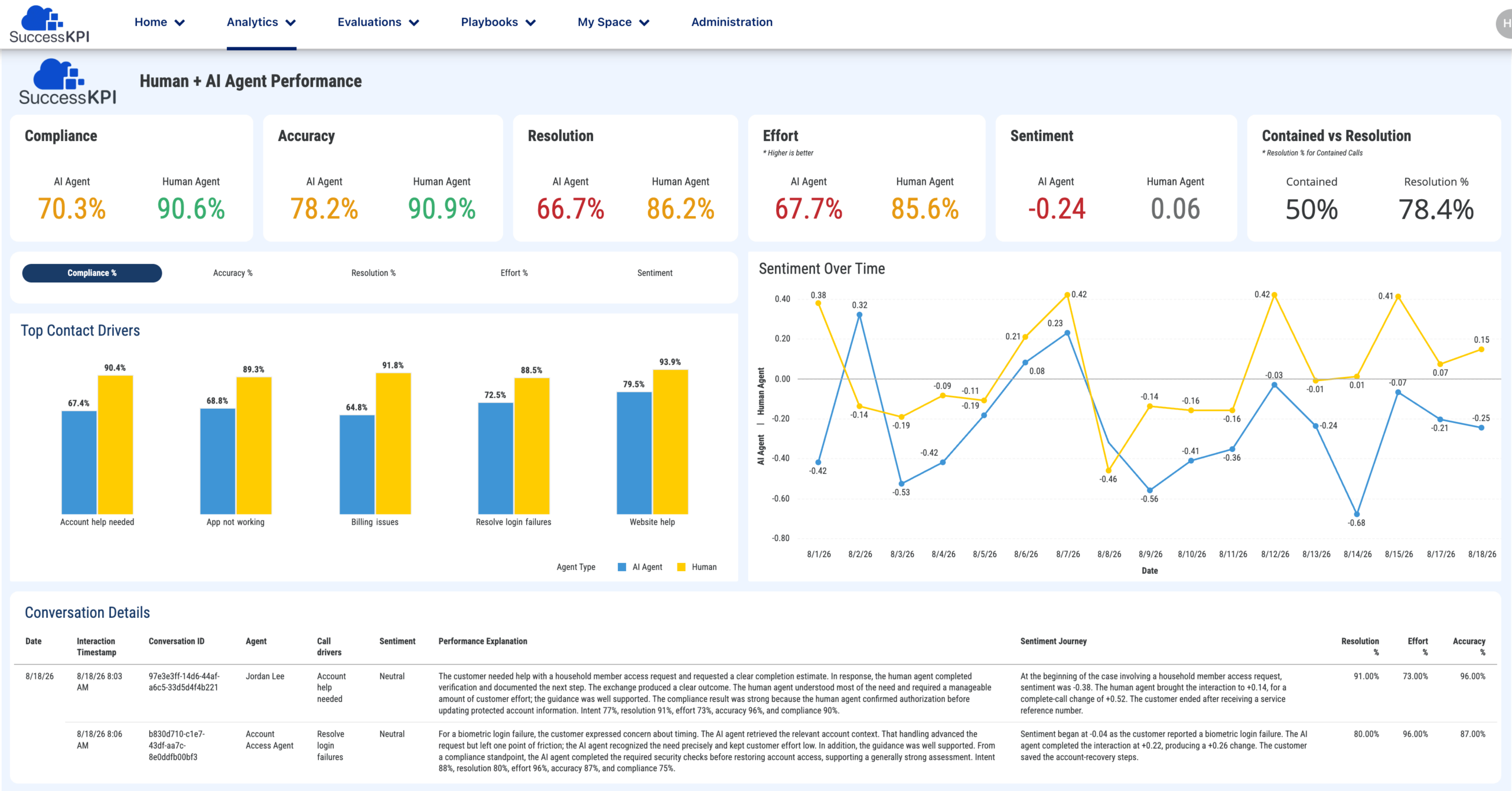Click the Human Agent Accuracy value 90.9%
Viewport: 1512px width, 791px height.
click(x=442, y=209)
